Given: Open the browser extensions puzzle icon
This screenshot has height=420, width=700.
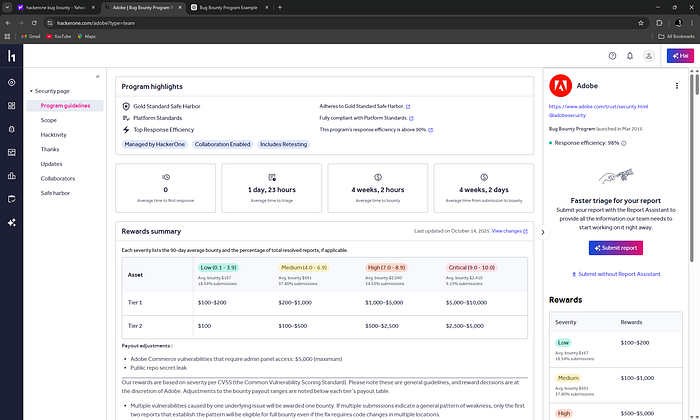Looking at the screenshot, I should coord(659,23).
